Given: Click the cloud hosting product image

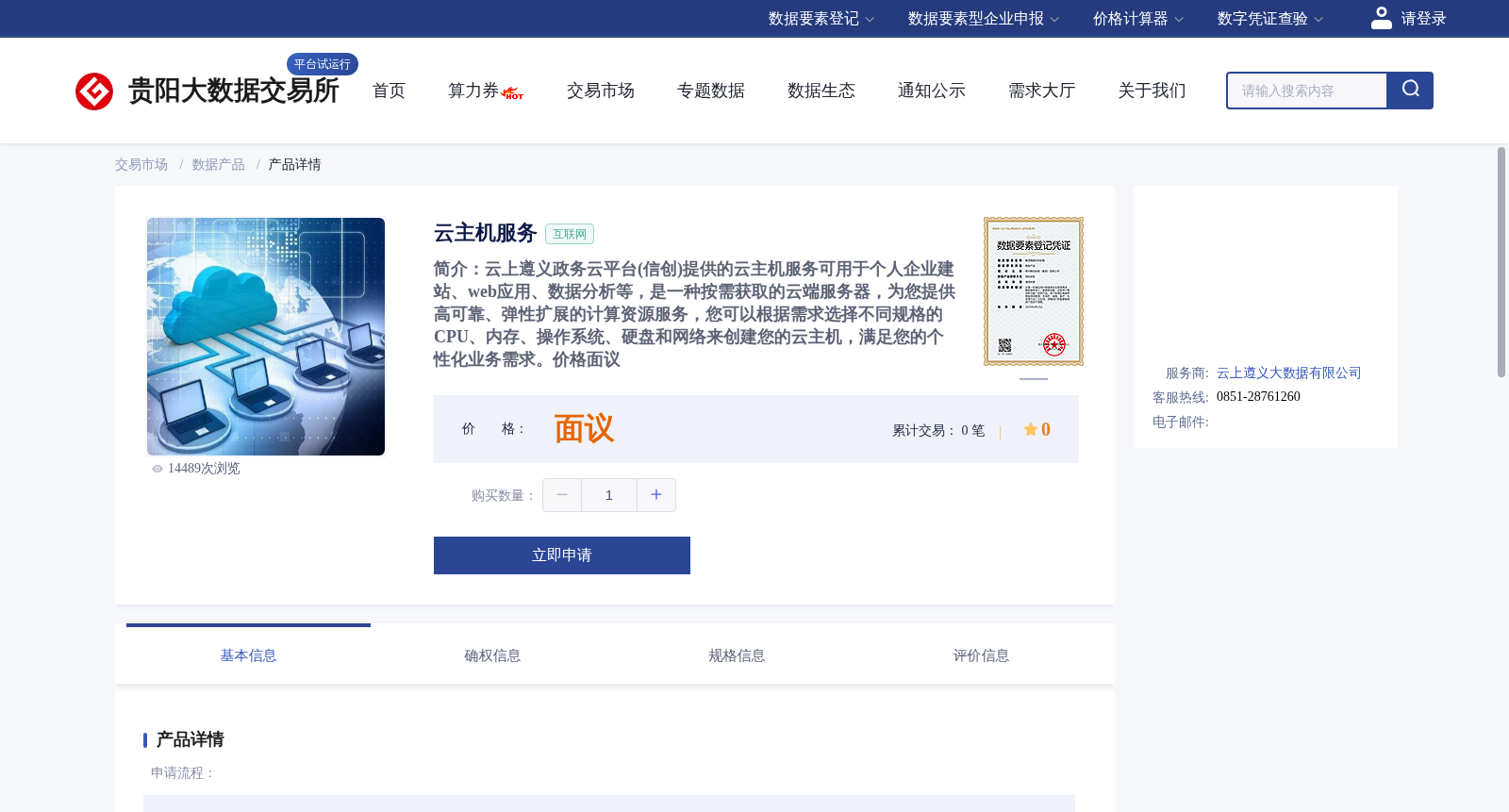Looking at the screenshot, I should (x=266, y=337).
